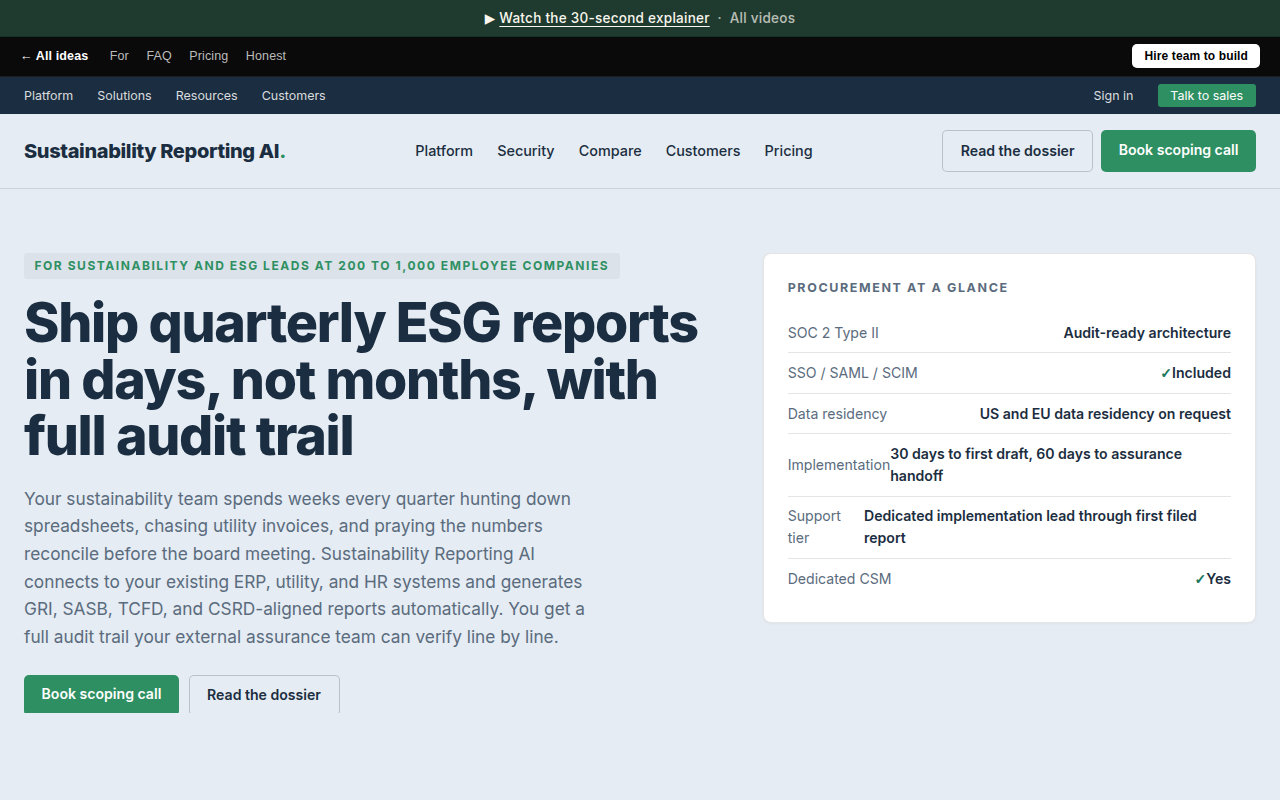Click the 'Data residency' row label
1280x800 pixels.
coord(837,414)
